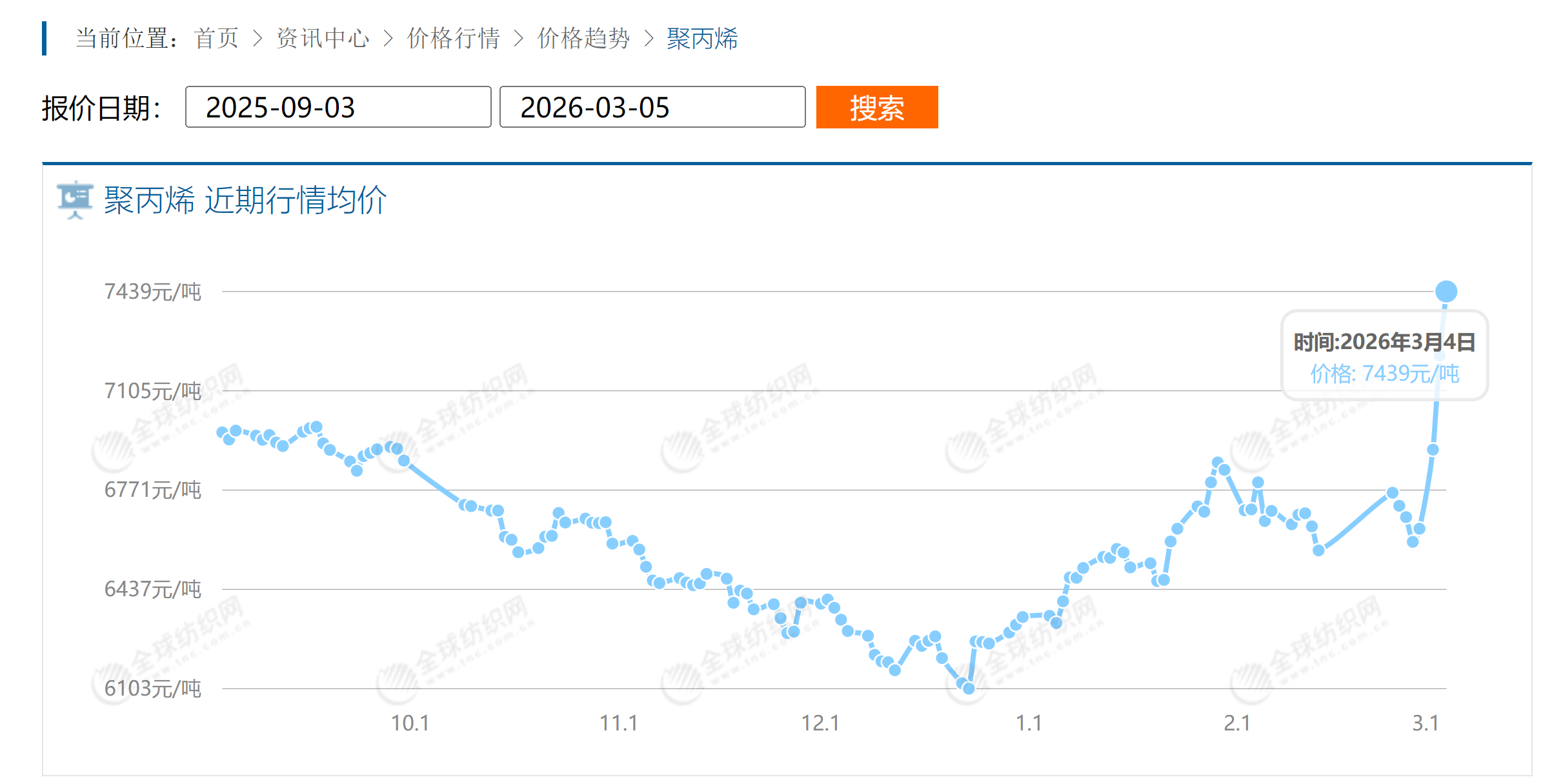Open the end date field 2026-03-05
The width and height of the screenshot is (1552, 784).
point(652,107)
